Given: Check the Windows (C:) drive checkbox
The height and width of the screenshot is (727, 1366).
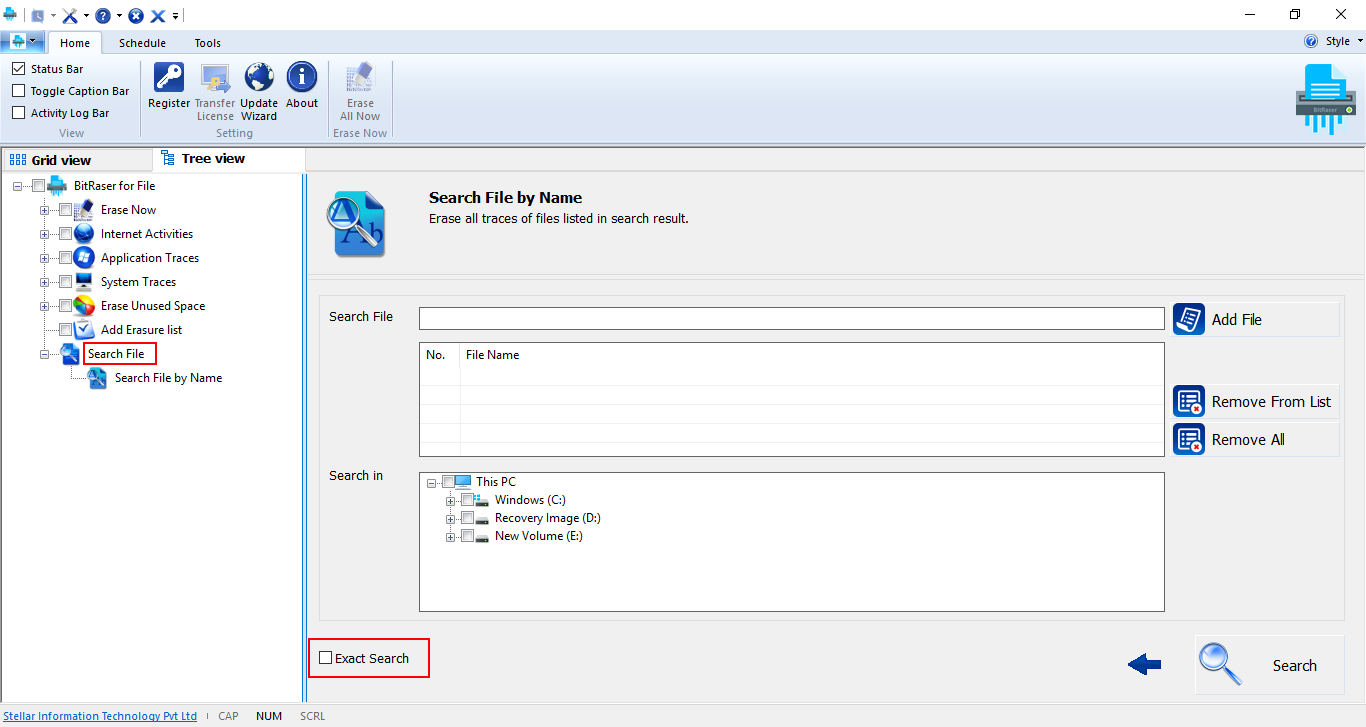Looking at the screenshot, I should point(467,500).
